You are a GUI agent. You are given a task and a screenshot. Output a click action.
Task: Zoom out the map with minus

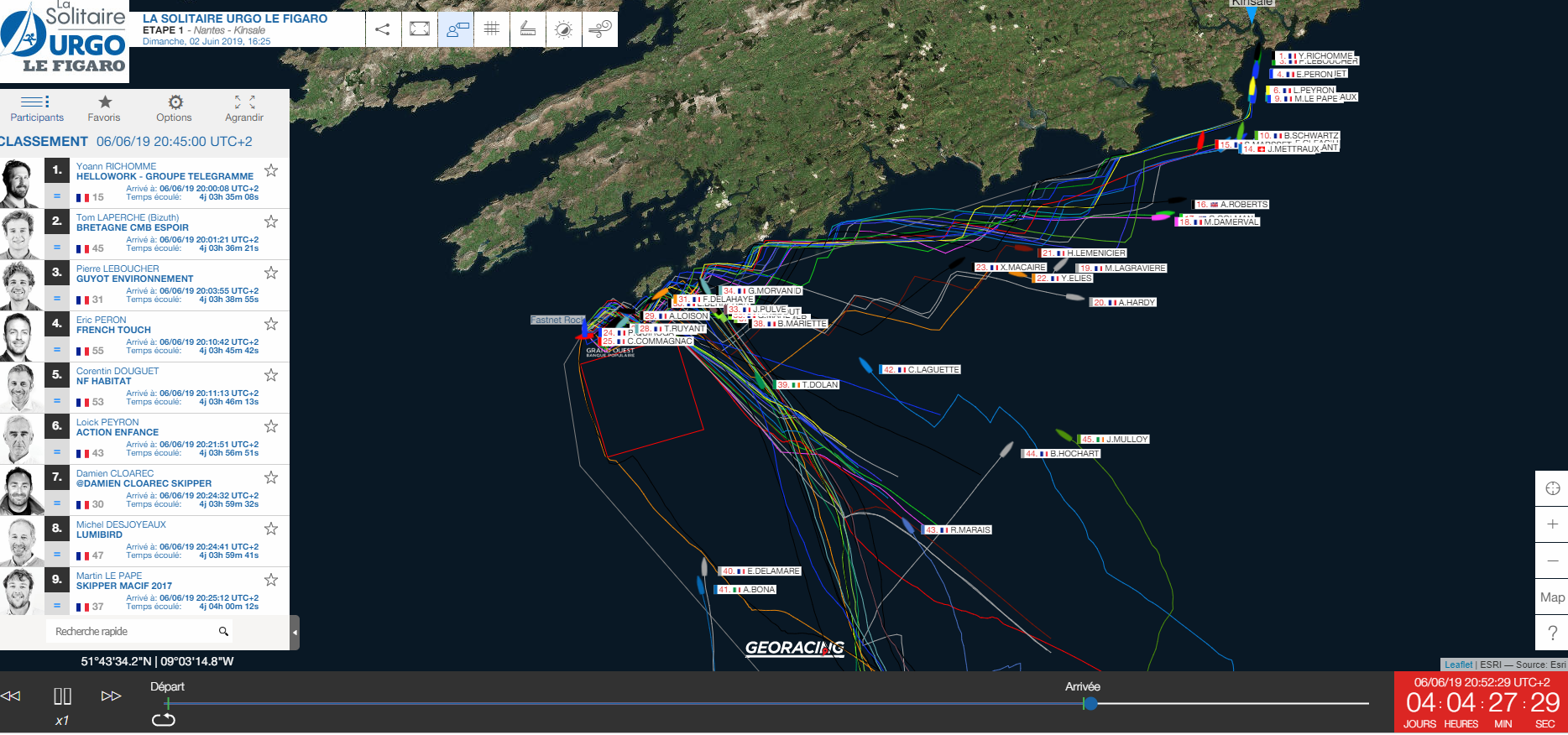[1552, 560]
